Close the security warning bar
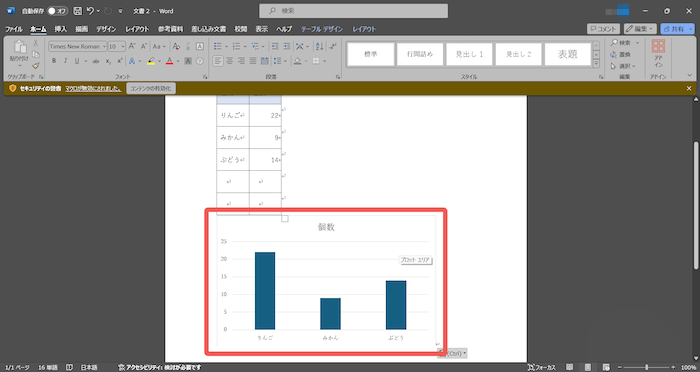This screenshot has height=372, width=700. click(689, 88)
